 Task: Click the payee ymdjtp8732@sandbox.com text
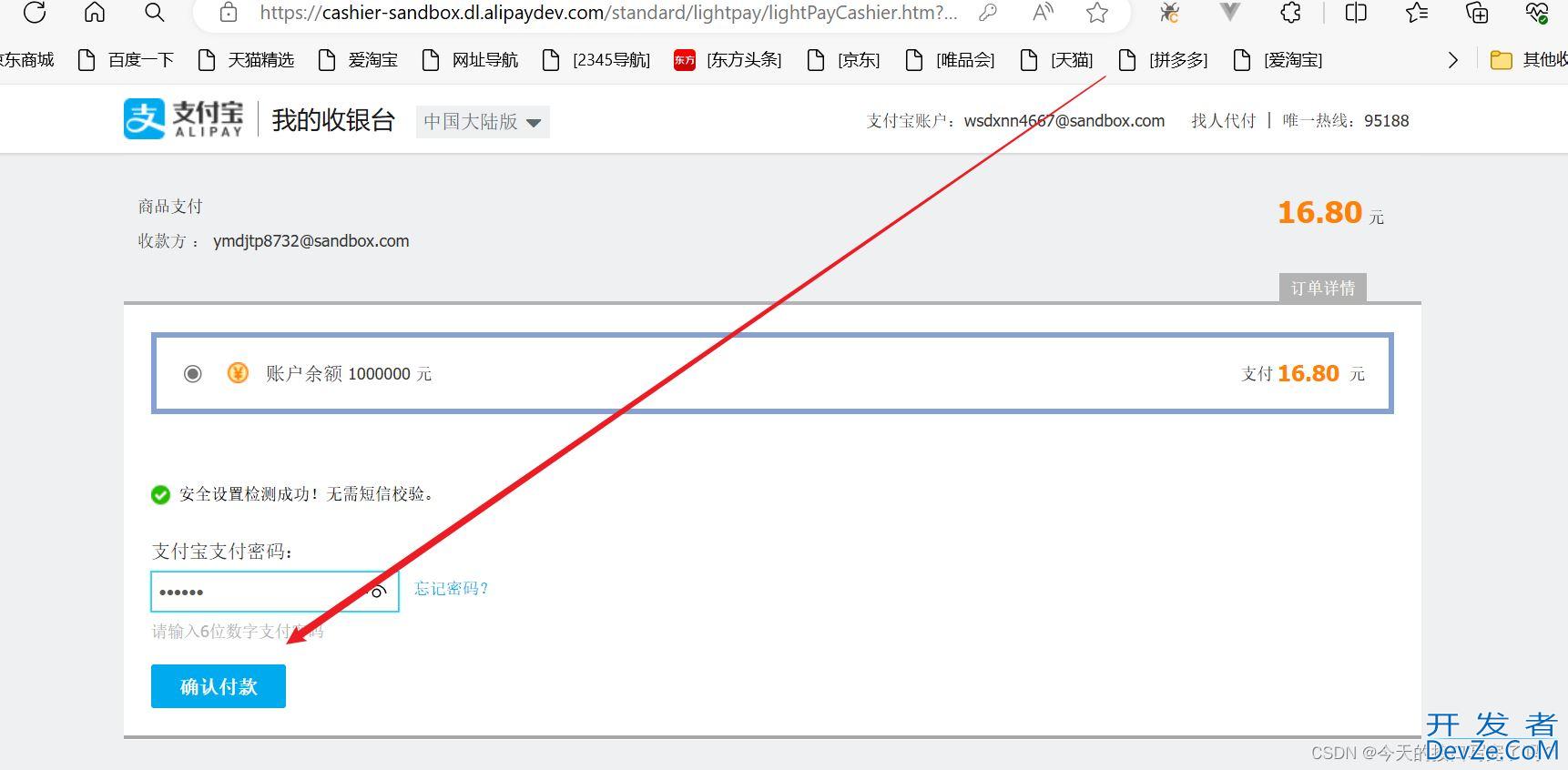tap(311, 241)
